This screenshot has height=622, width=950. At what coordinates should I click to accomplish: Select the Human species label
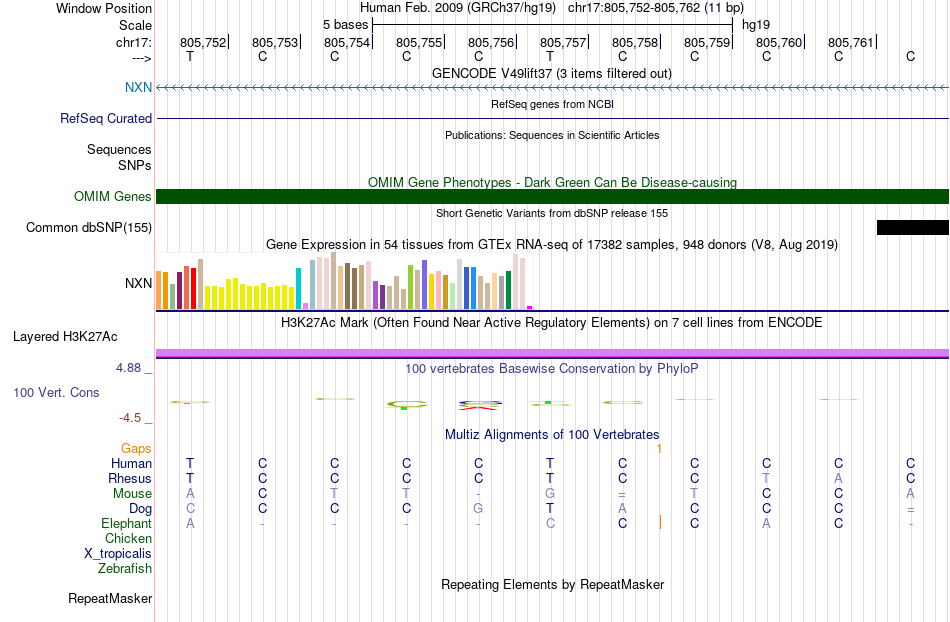click(x=131, y=463)
